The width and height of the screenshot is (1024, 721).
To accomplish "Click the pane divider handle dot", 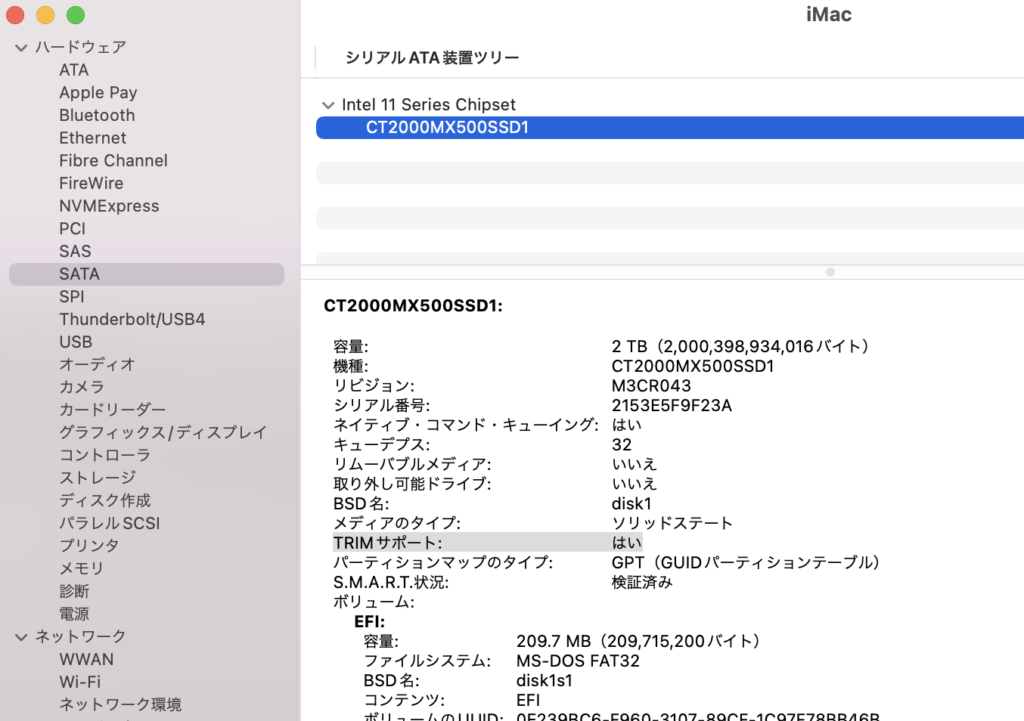I will [830, 272].
